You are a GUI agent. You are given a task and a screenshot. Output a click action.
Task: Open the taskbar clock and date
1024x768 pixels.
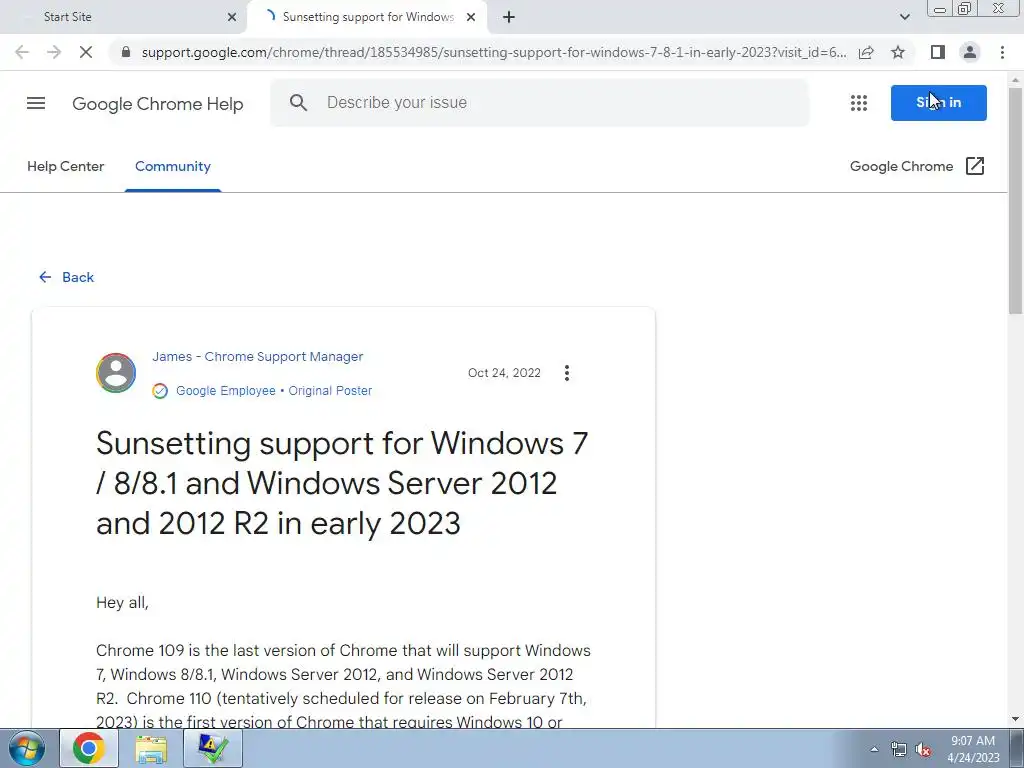pyautogui.click(x=973, y=748)
